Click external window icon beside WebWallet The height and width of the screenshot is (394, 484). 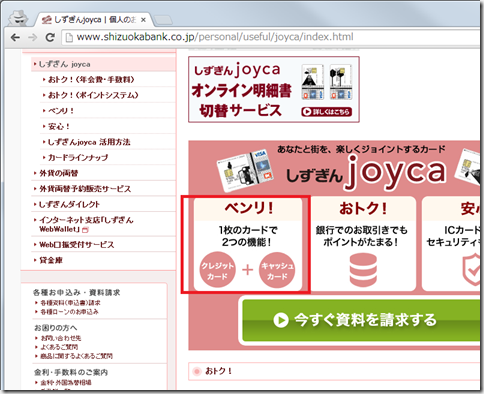(85, 230)
